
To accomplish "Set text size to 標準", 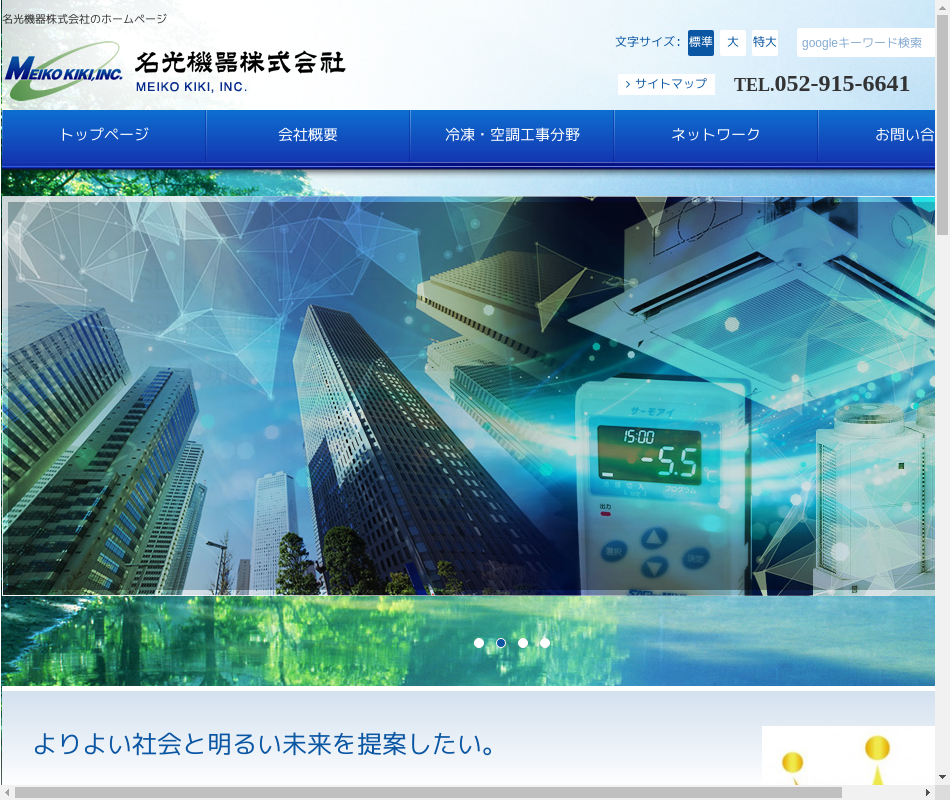I will click(701, 42).
